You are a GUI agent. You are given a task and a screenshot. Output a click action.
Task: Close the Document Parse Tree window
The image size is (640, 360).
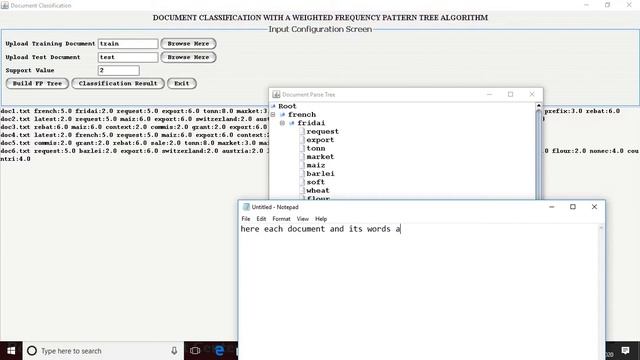click(x=531, y=94)
